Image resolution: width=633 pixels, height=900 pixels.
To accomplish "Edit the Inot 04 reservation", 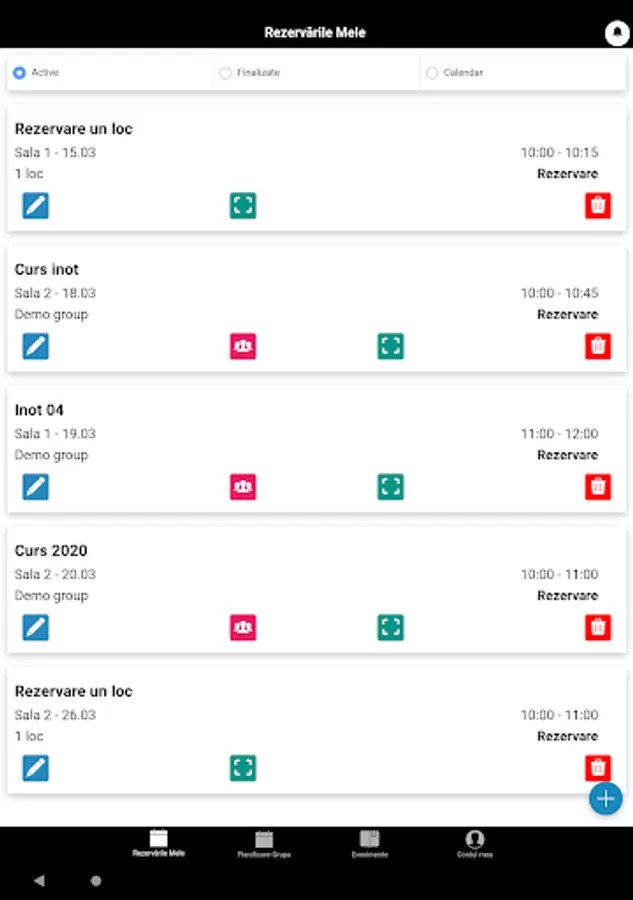I will 36,487.
